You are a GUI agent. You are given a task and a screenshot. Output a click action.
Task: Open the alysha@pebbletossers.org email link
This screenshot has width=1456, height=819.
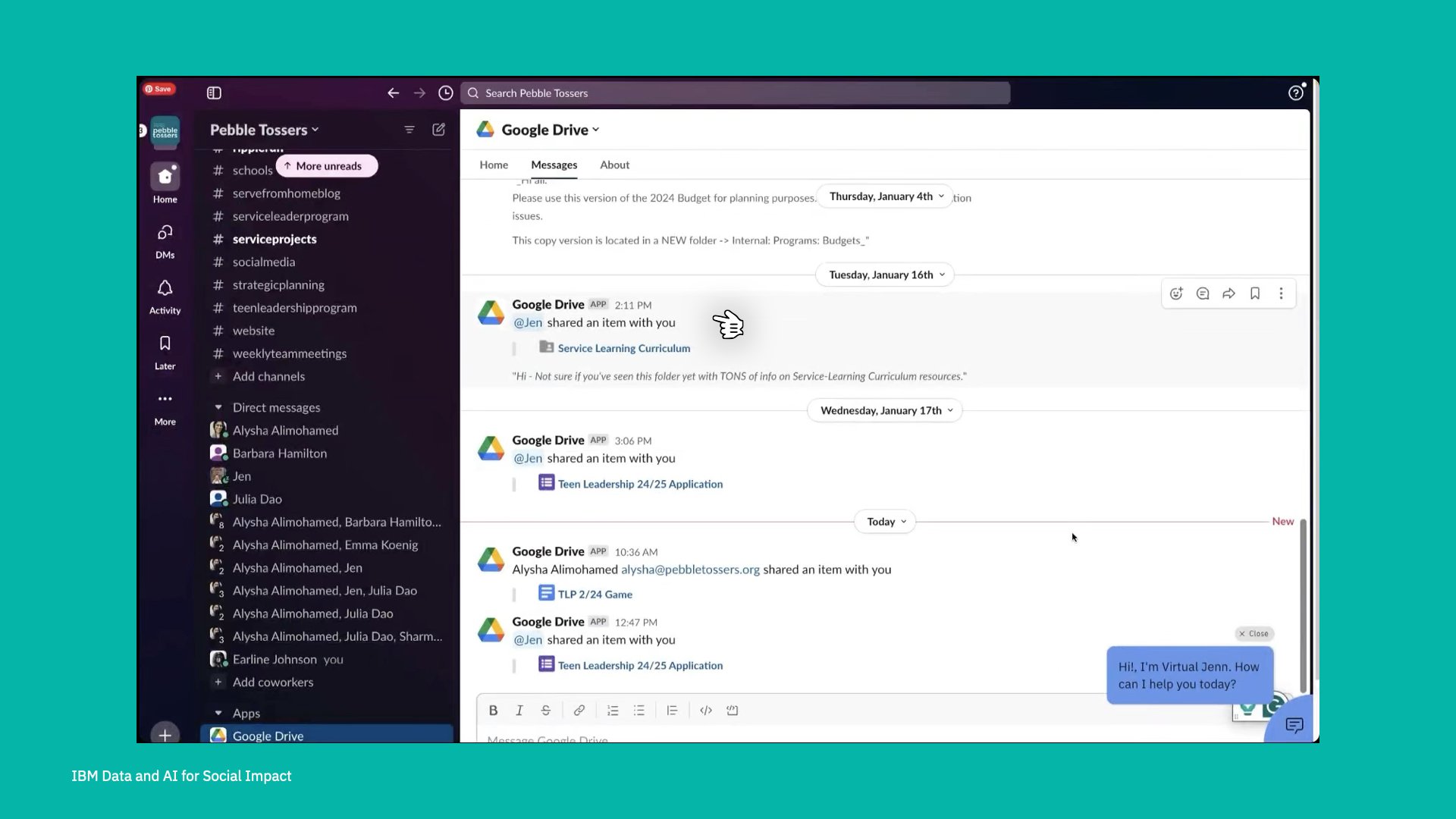tap(690, 570)
